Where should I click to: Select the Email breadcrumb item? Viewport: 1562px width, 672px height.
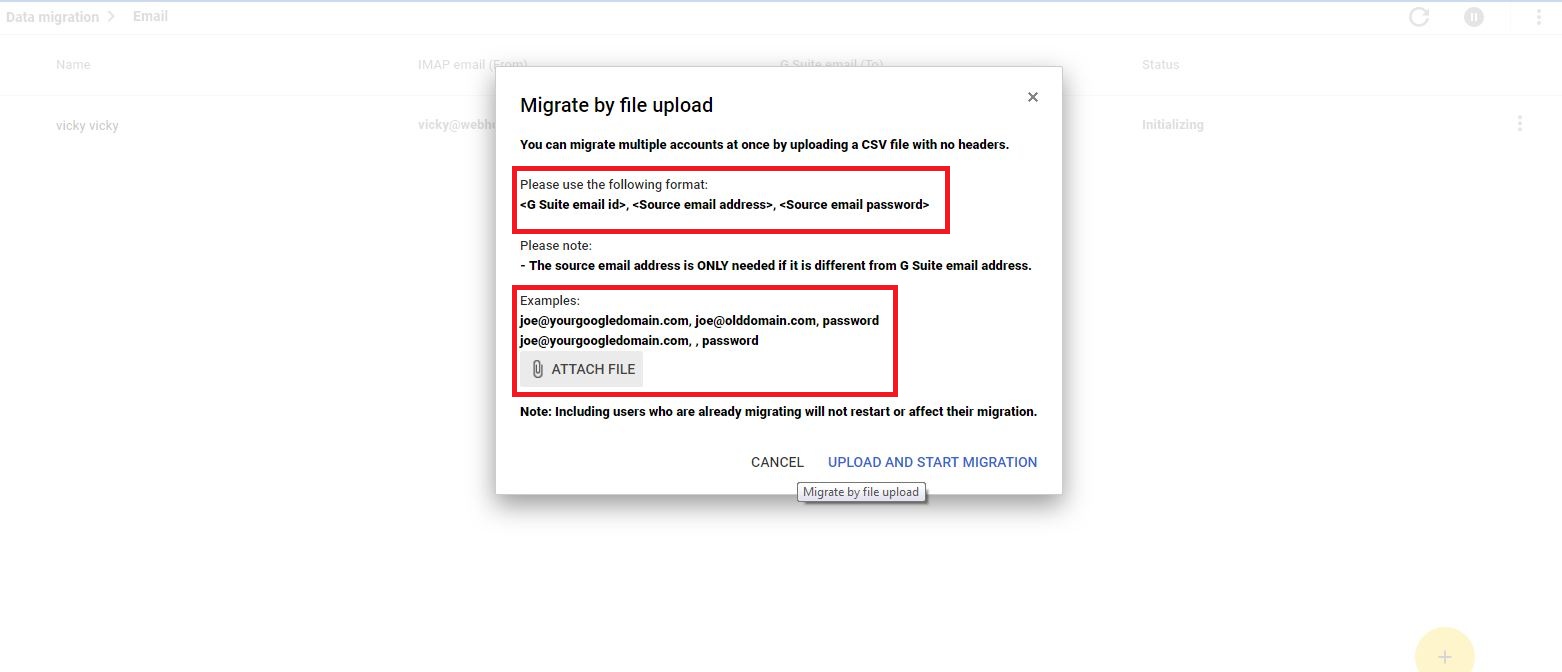150,16
